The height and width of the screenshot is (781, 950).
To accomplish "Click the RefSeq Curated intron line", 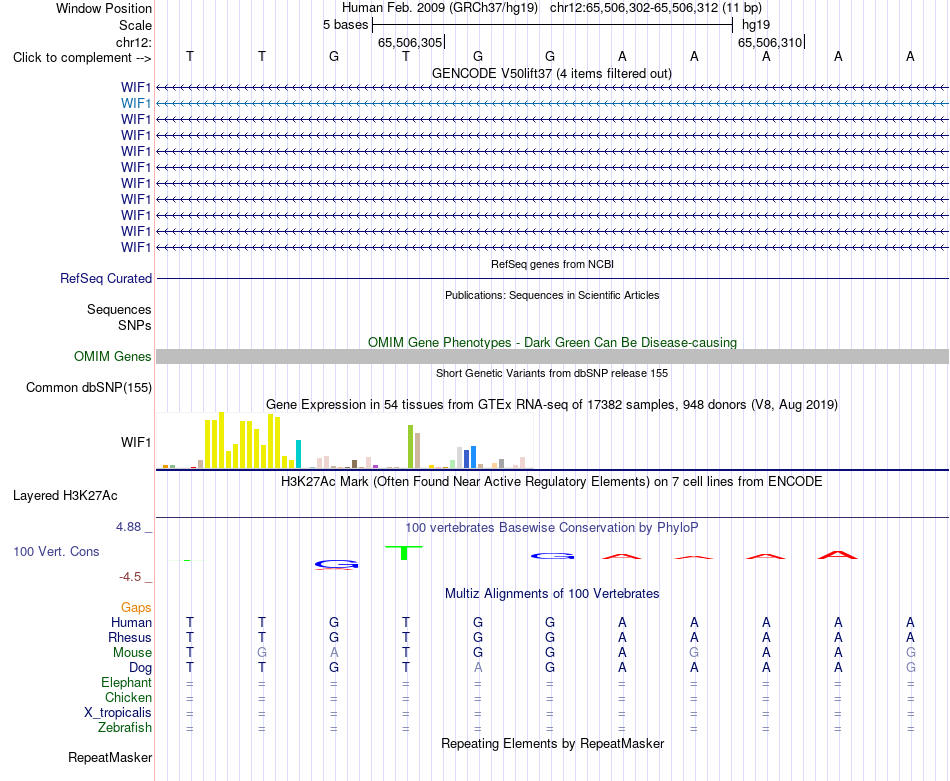I will point(552,279).
